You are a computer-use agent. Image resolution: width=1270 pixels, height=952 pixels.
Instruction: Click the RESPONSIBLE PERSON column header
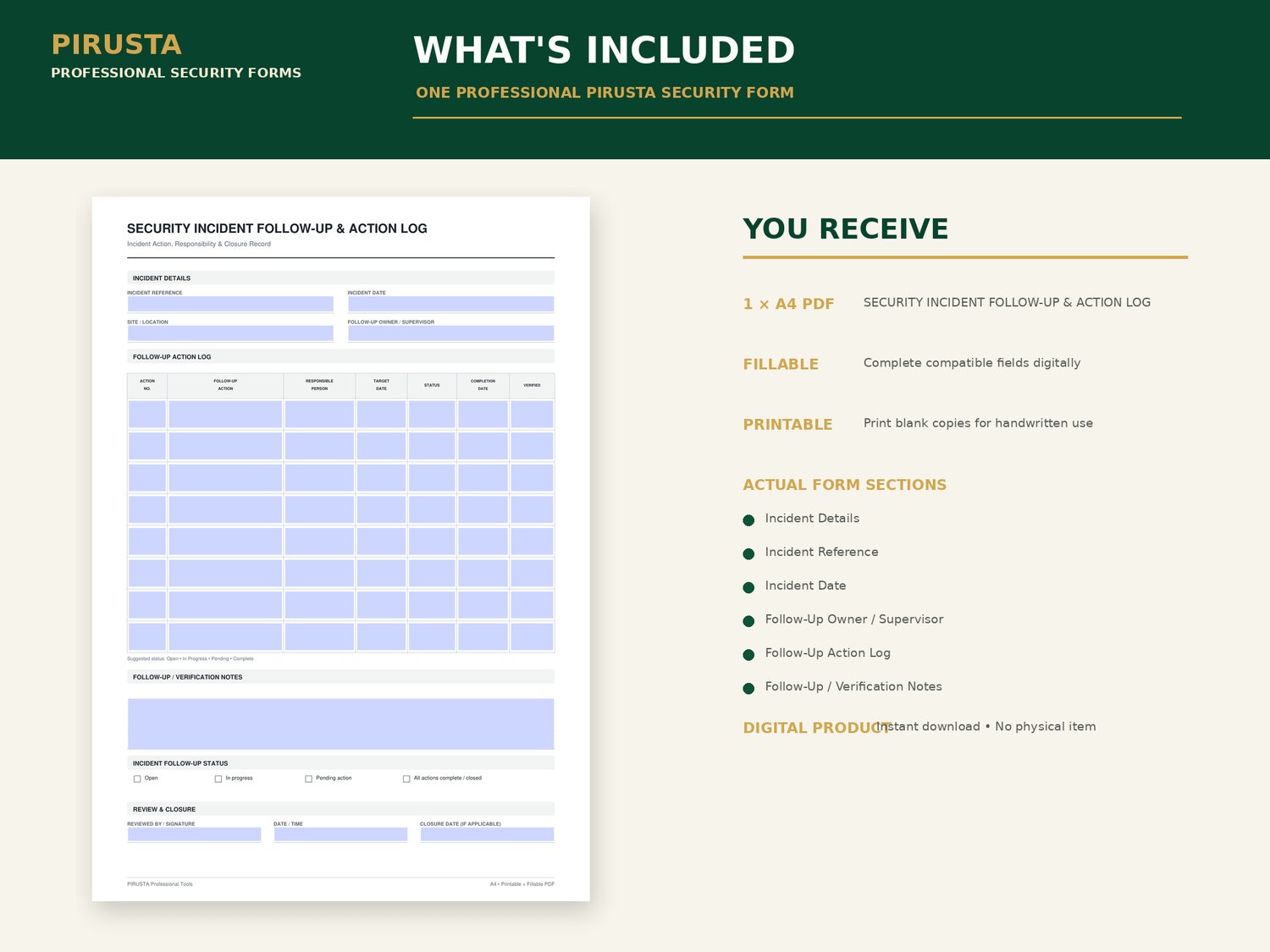point(319,385)
